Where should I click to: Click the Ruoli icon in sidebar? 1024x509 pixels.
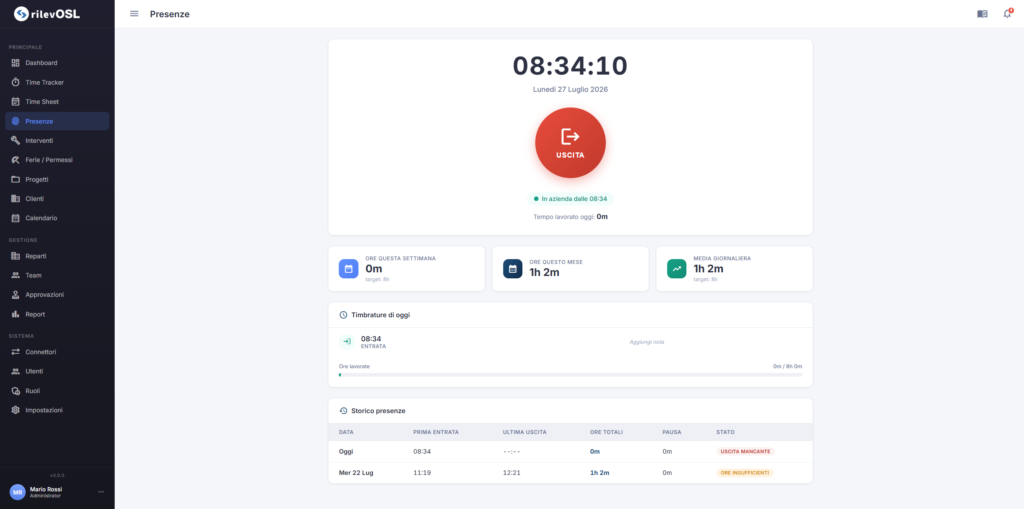tap(16, 391)
